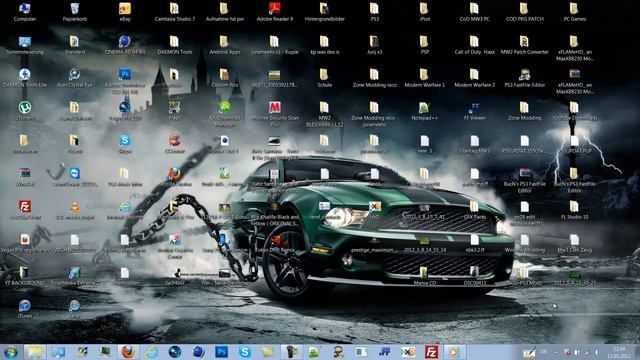
Task: Open the Camtasia Studio 7 shortcut
Action: (175, 12)
